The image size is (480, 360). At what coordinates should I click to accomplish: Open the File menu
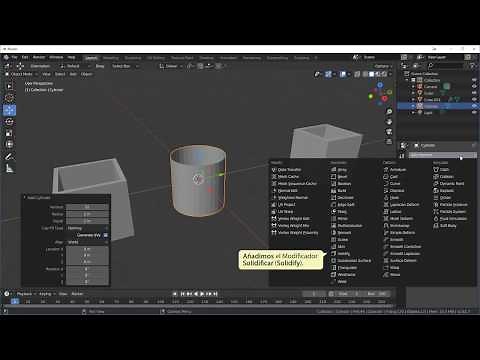(x=14, y=57)
